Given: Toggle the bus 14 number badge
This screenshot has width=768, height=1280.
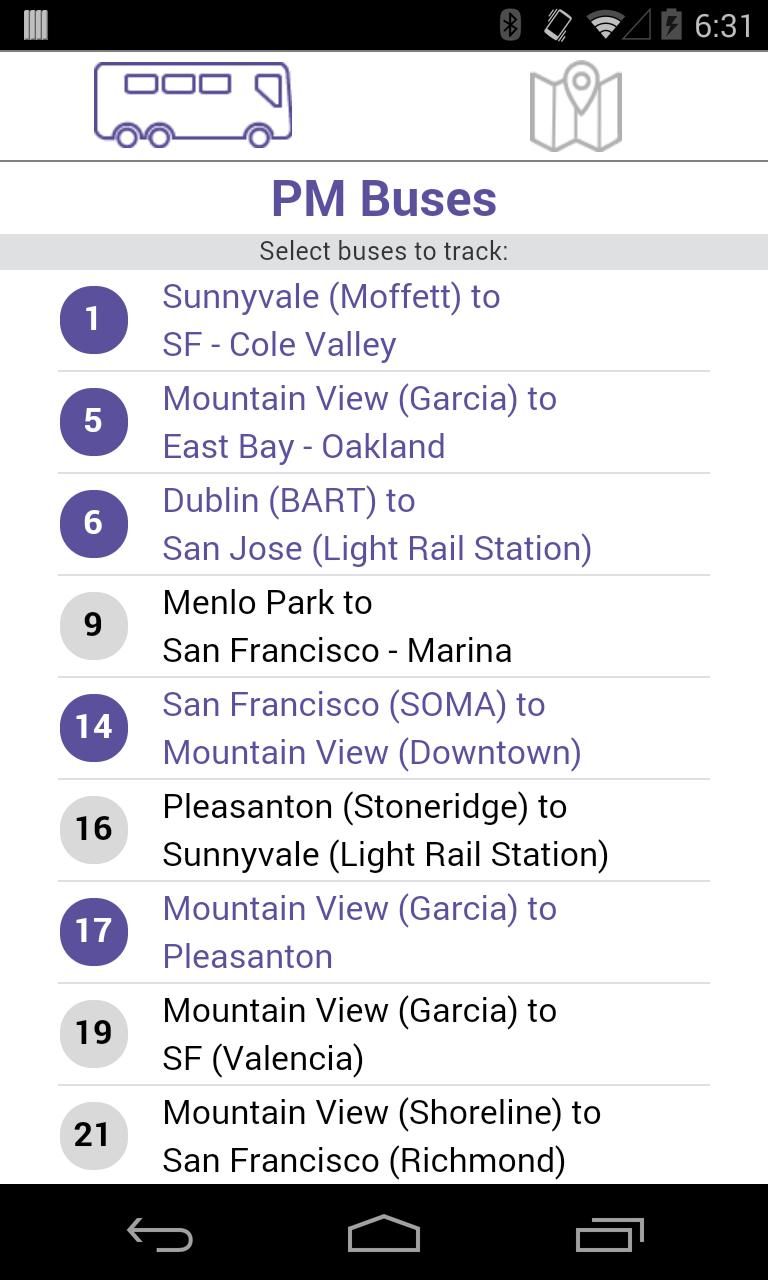Looking at the screenshot, I should pos(94,728).
